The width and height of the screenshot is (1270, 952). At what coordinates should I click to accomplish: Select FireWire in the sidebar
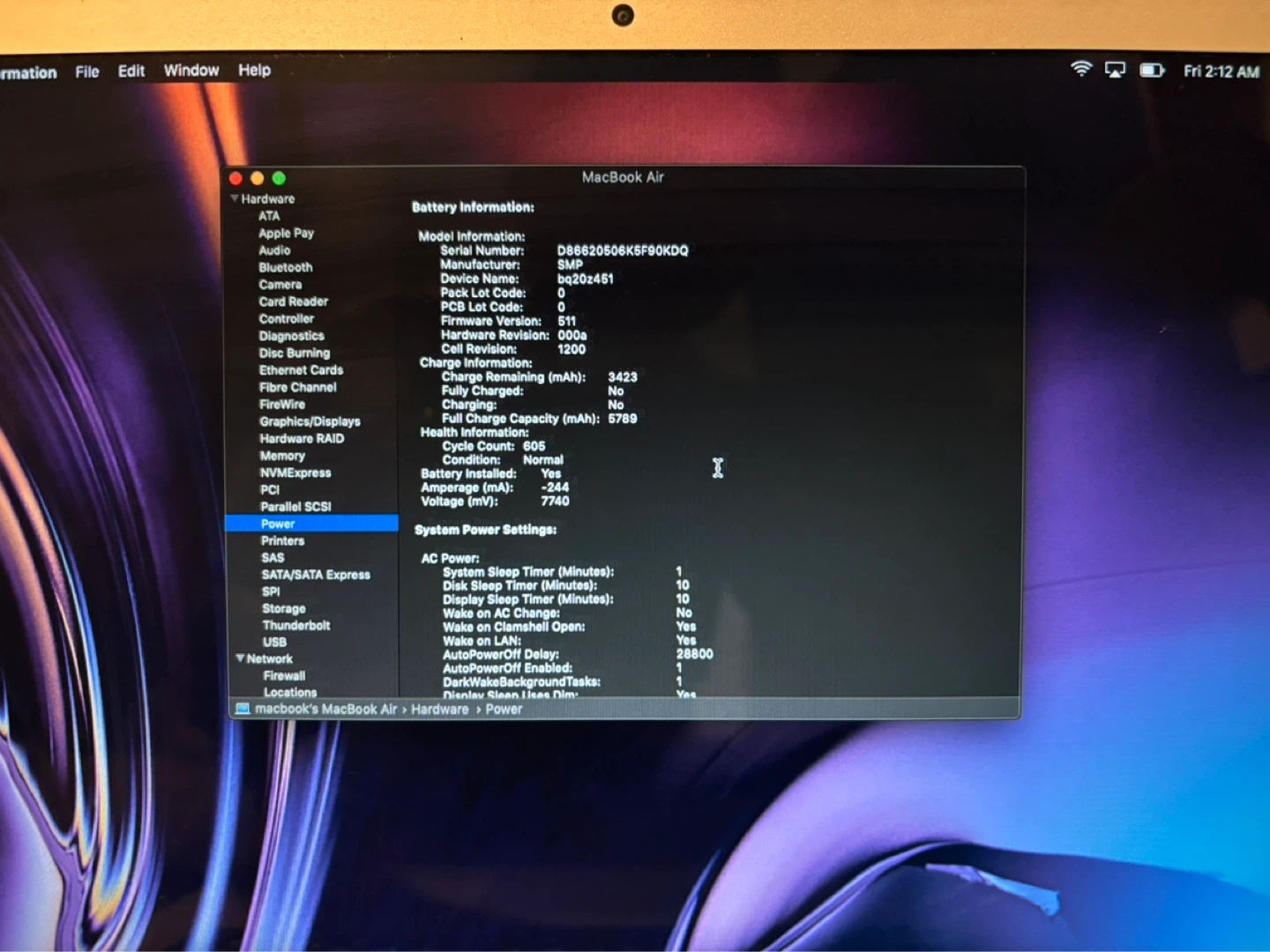pyautogui.click(x=281, y=405)
